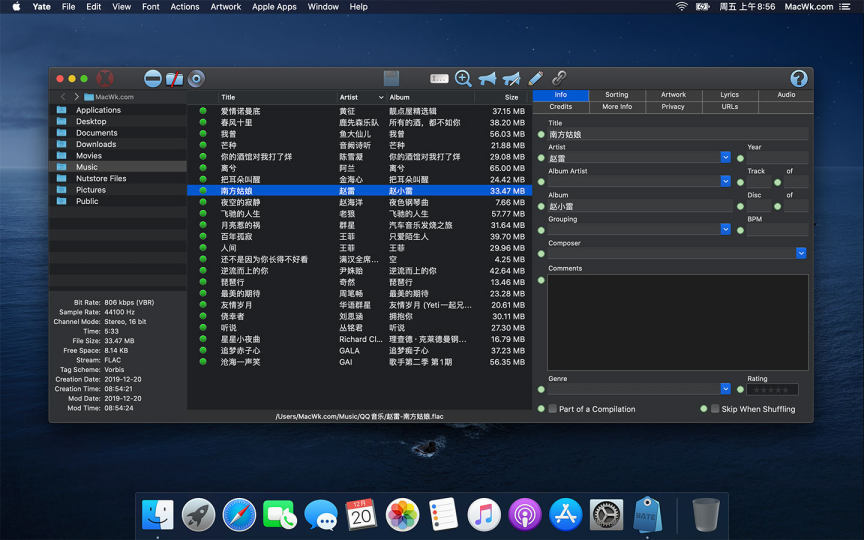This screenshot has width=864, height=540.
Task: Open help via the question mark icon
Action: point(798,78)
